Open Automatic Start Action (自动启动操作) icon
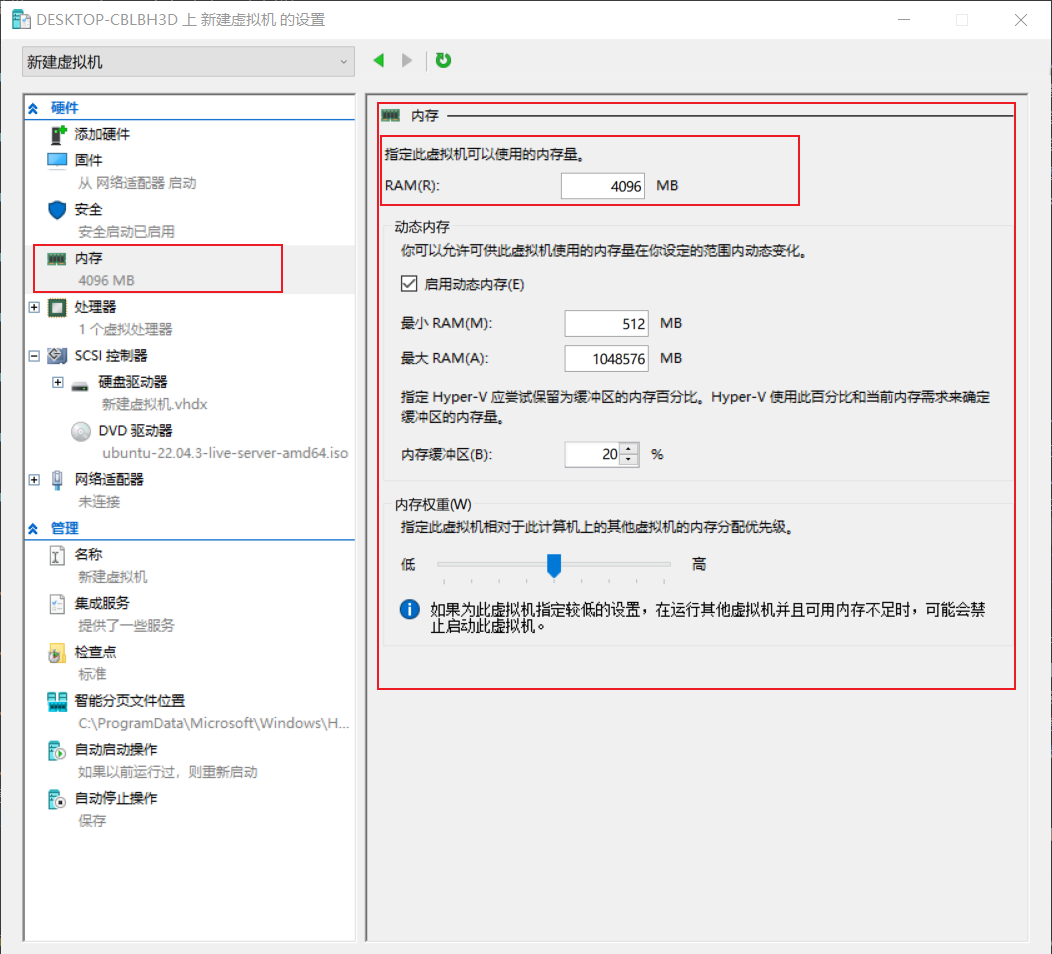Viewport: 1052px width, 954px height. click(58, 750)
